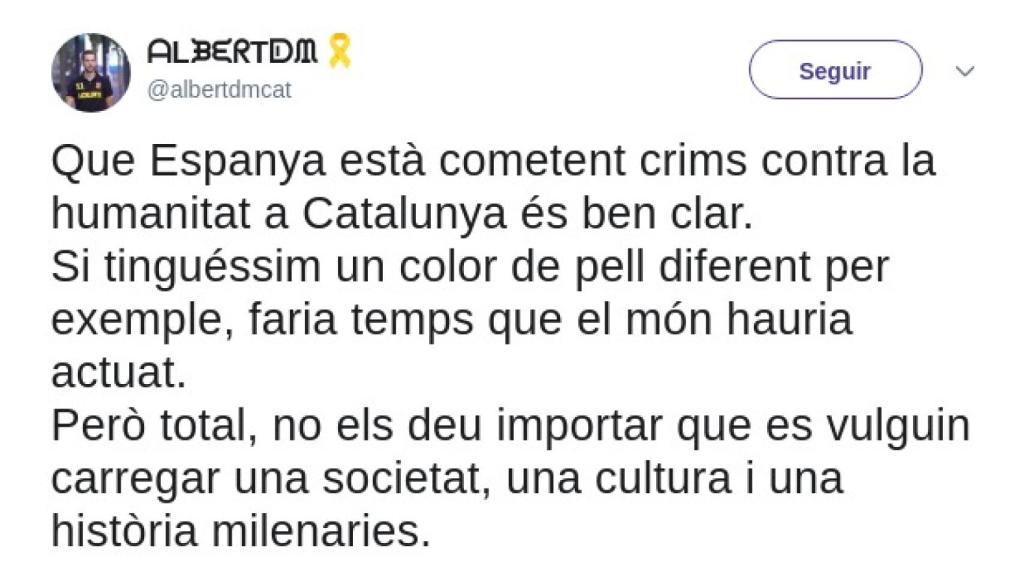The width and height of the screenshot is (1024, 576).
Task: Click the word "tinguéssim" in the tweet
Action: coord(202,268)
